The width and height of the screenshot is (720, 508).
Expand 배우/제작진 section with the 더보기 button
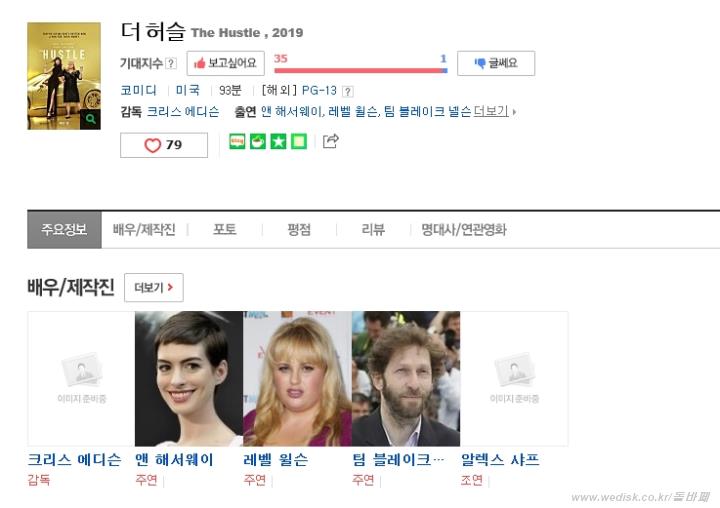point(154,288)
